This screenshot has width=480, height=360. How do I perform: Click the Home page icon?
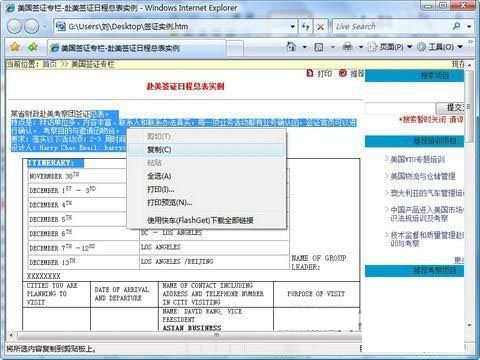click(x=291, y=47)
